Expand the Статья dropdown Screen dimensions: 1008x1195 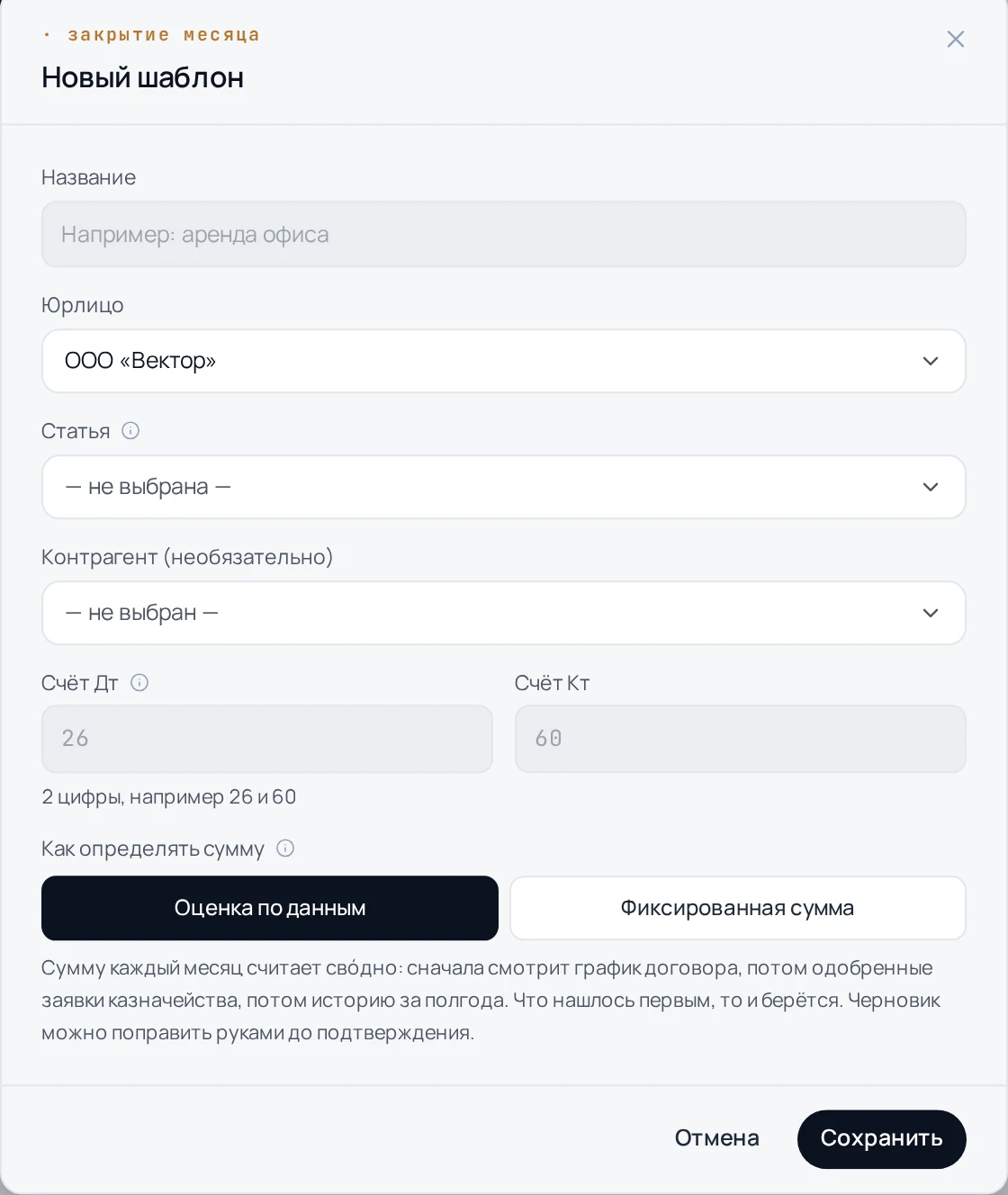pyautogui.click(x=504, y=487)
